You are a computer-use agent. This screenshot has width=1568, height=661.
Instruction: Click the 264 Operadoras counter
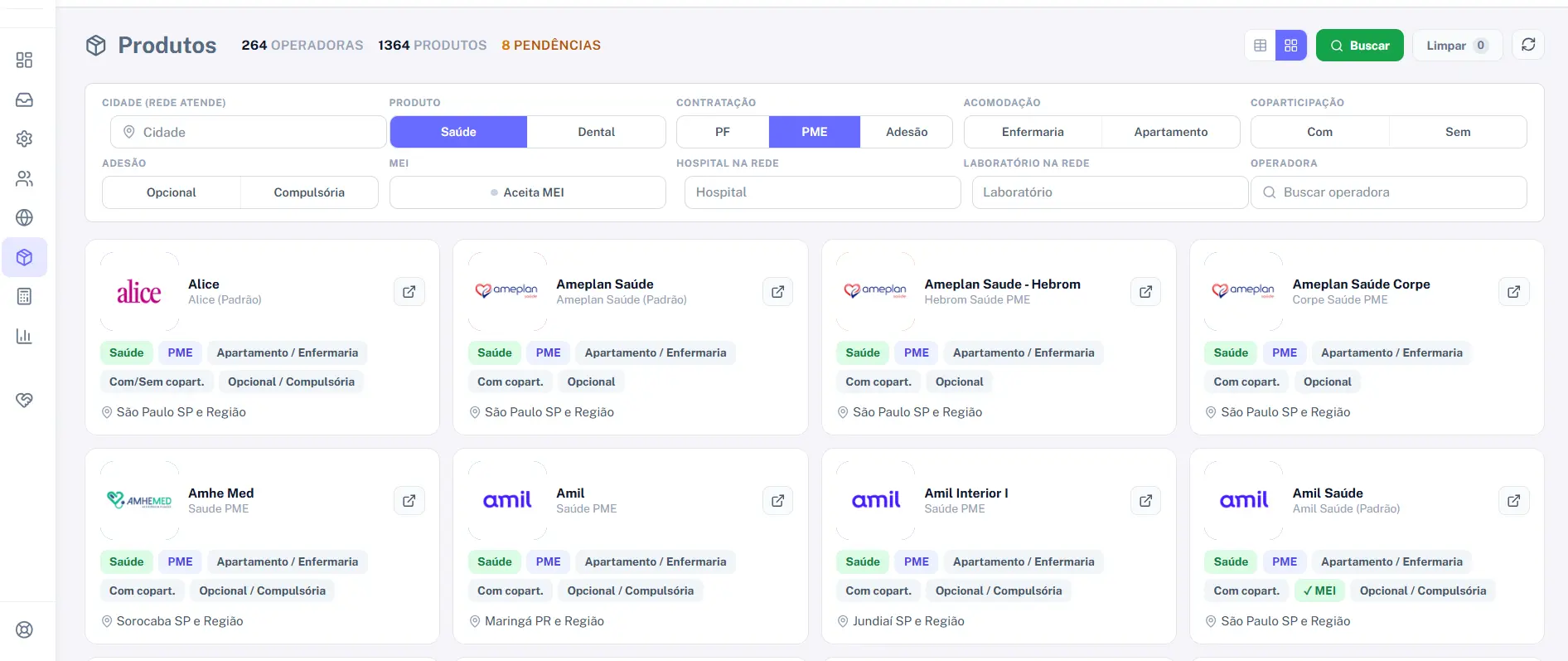pos(302,45)
